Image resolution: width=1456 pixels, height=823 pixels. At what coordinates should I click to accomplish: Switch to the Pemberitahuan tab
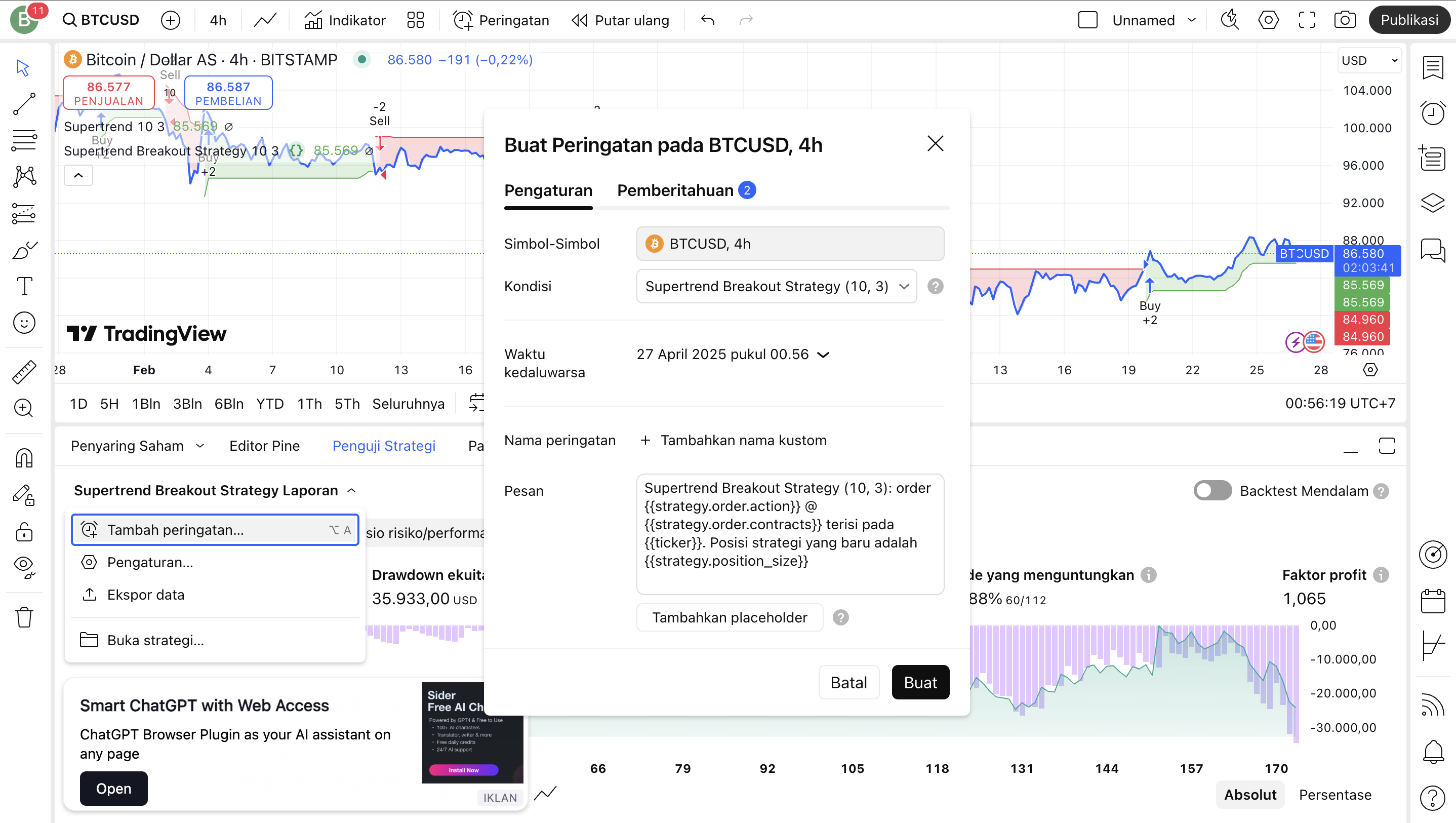click(676, 190)
